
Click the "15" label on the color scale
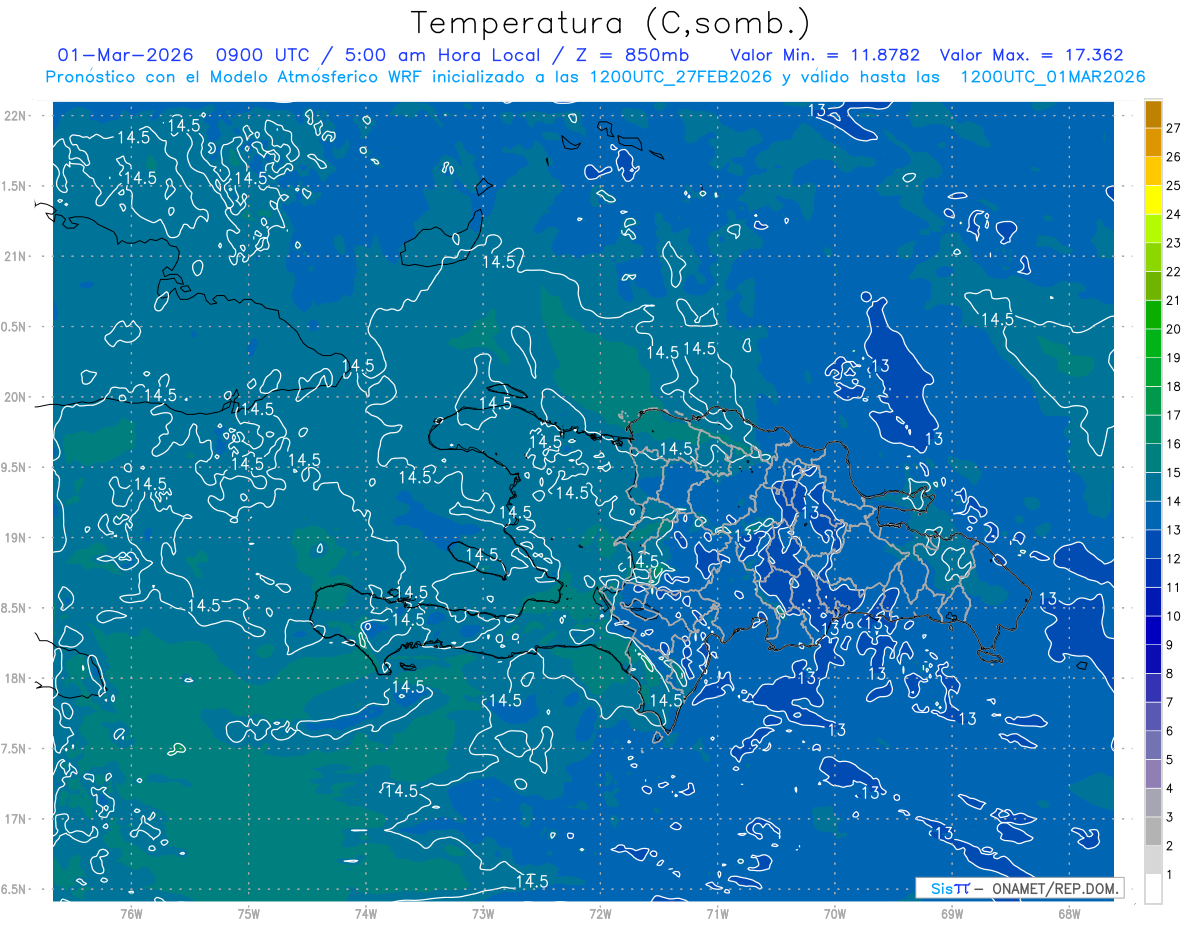pos(1173,473)
